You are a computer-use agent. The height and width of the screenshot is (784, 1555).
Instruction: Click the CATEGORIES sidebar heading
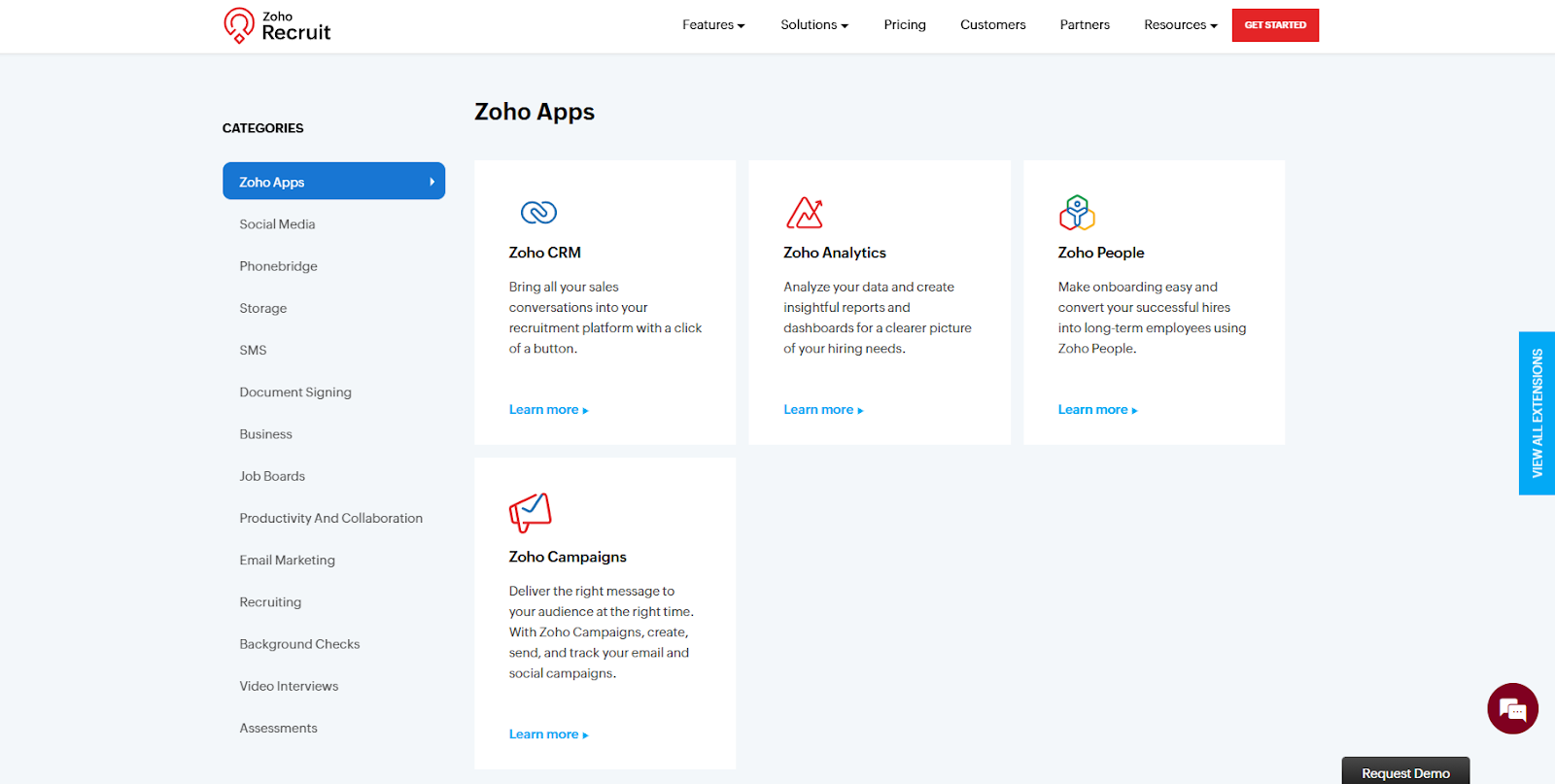[262, 128]
